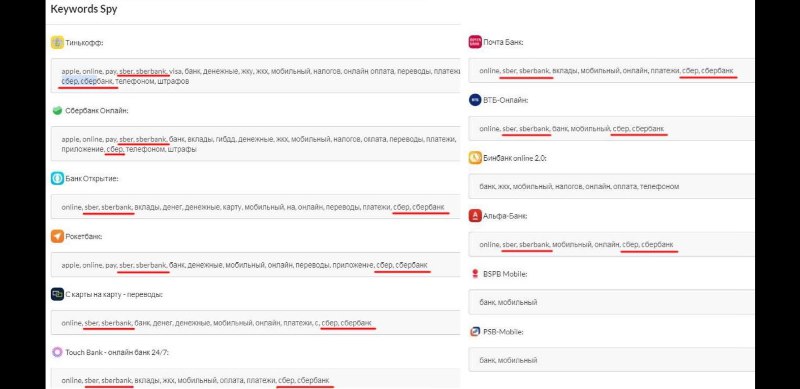The width and height of the screenshot is (800, 389).
Task: Click the Keywords Spy heading
Action: [84, 9]
